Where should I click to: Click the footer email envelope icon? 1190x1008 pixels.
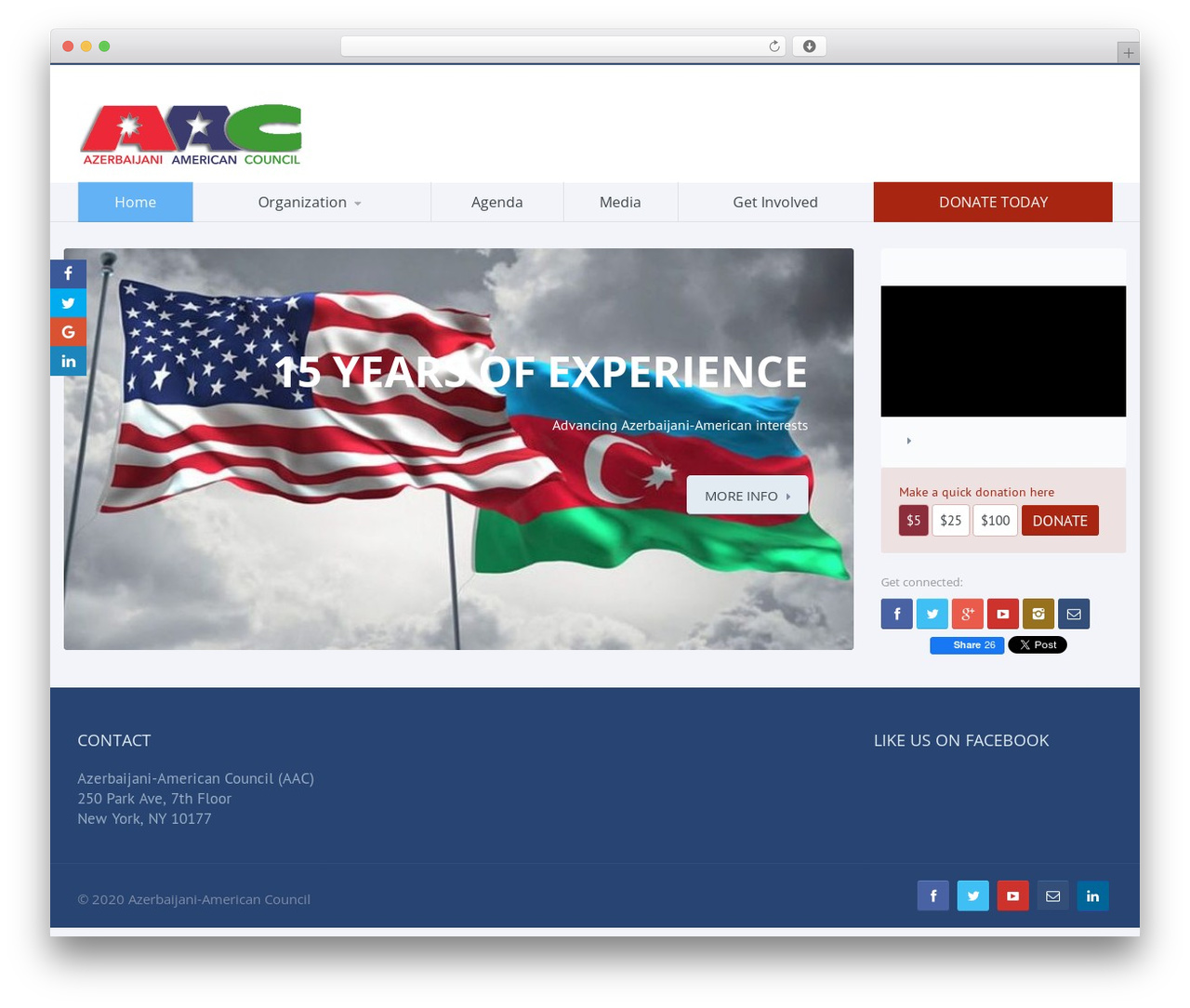(1053, 895)
